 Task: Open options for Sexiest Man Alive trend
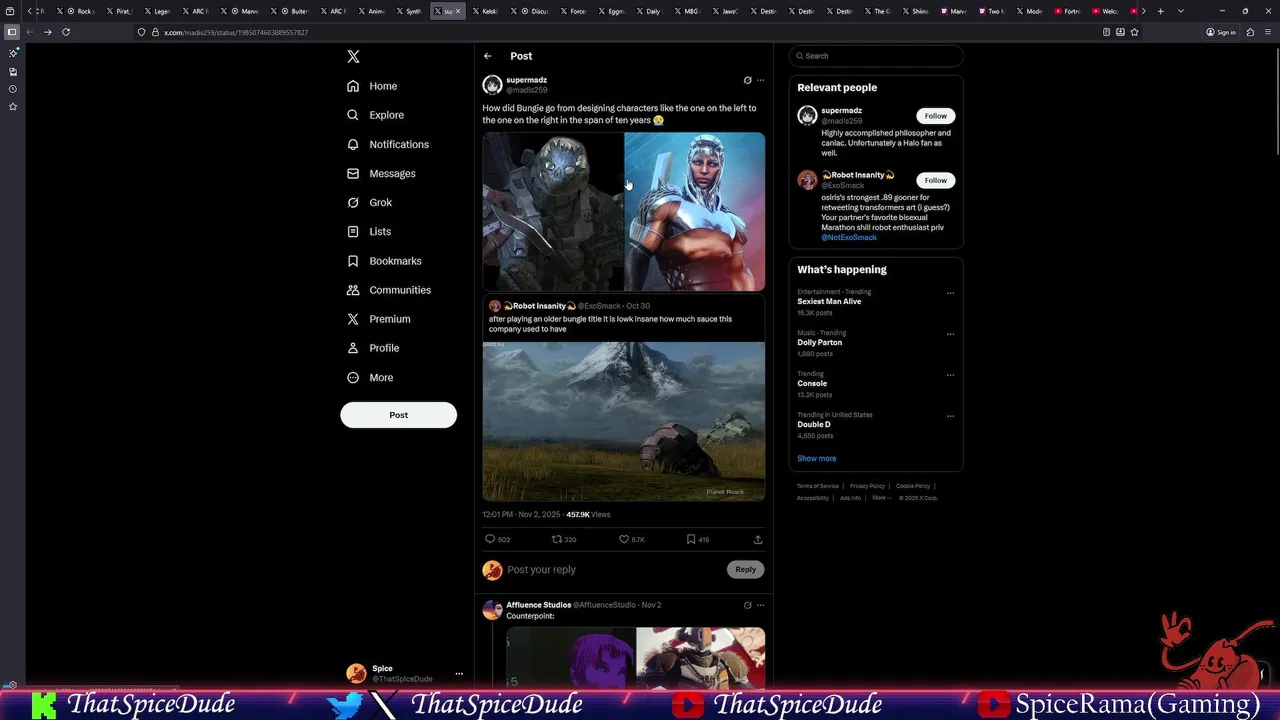[950, 293]
